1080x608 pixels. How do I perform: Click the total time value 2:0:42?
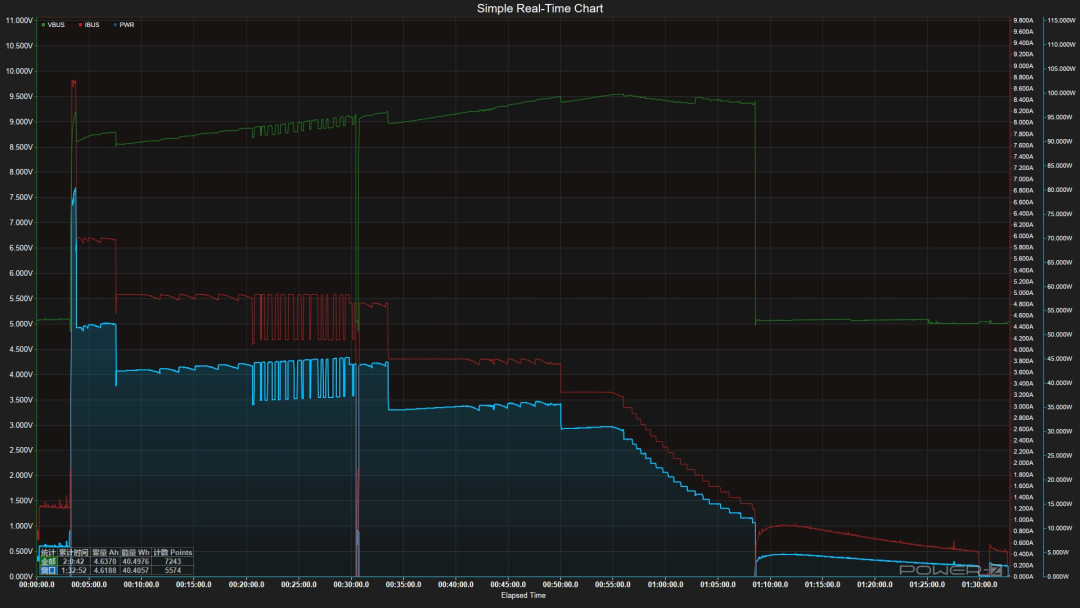click(74, 561)
